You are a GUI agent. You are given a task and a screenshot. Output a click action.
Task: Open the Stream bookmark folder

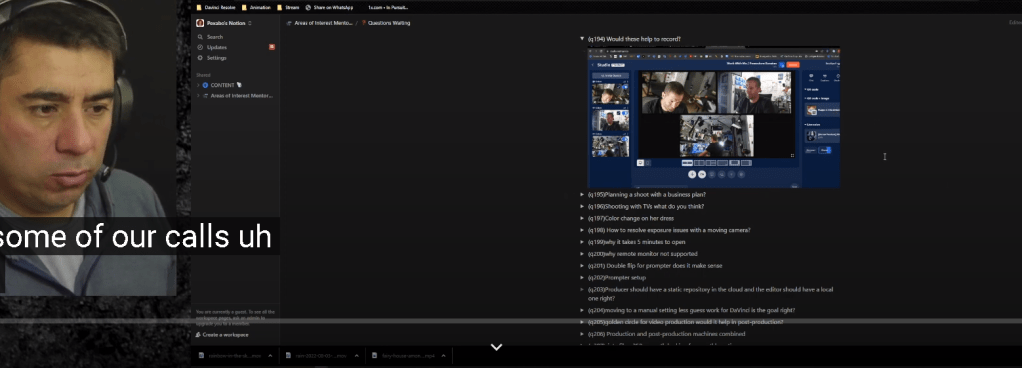point(288,7)
